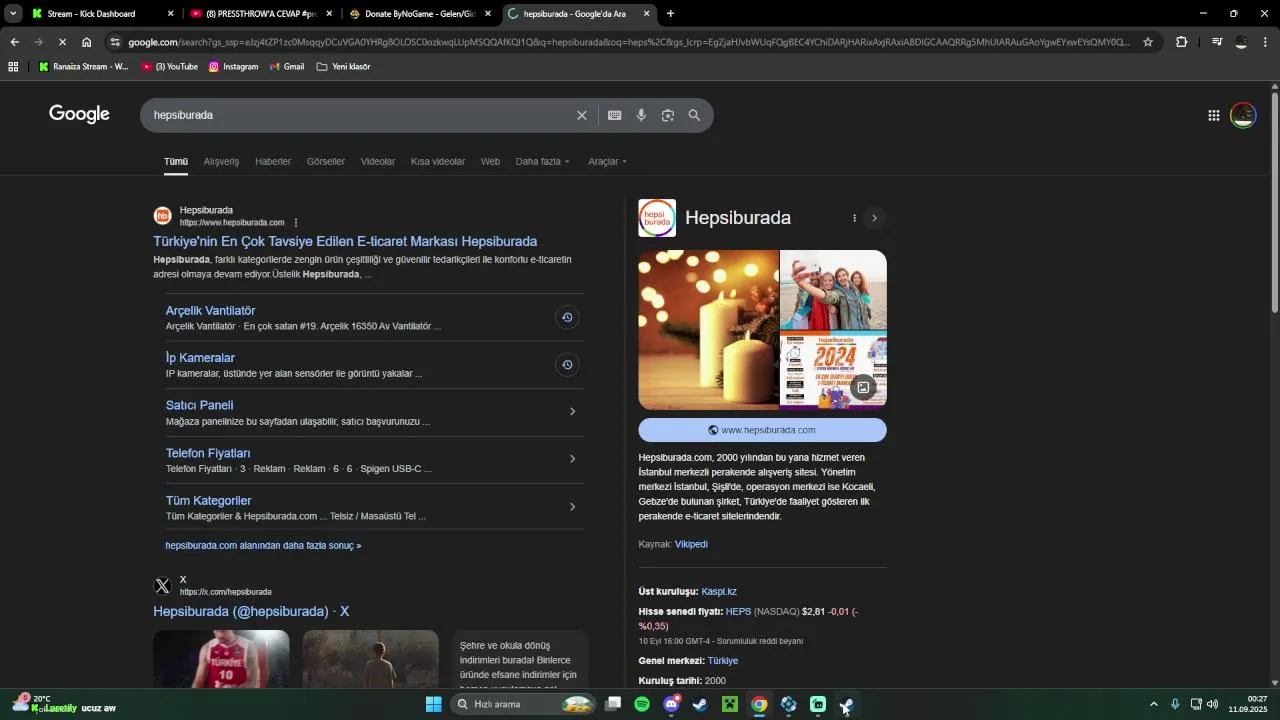This screenshot has height=720, width=1280.
Task: Open Chrome media controls button
Action: 1217,42
